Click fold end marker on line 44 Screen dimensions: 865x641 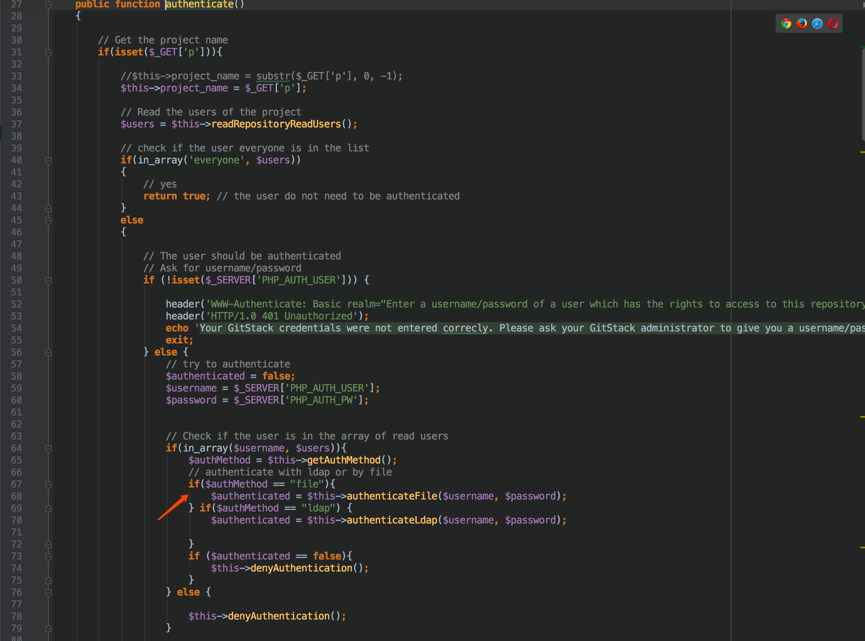click(x=49, y=209)
